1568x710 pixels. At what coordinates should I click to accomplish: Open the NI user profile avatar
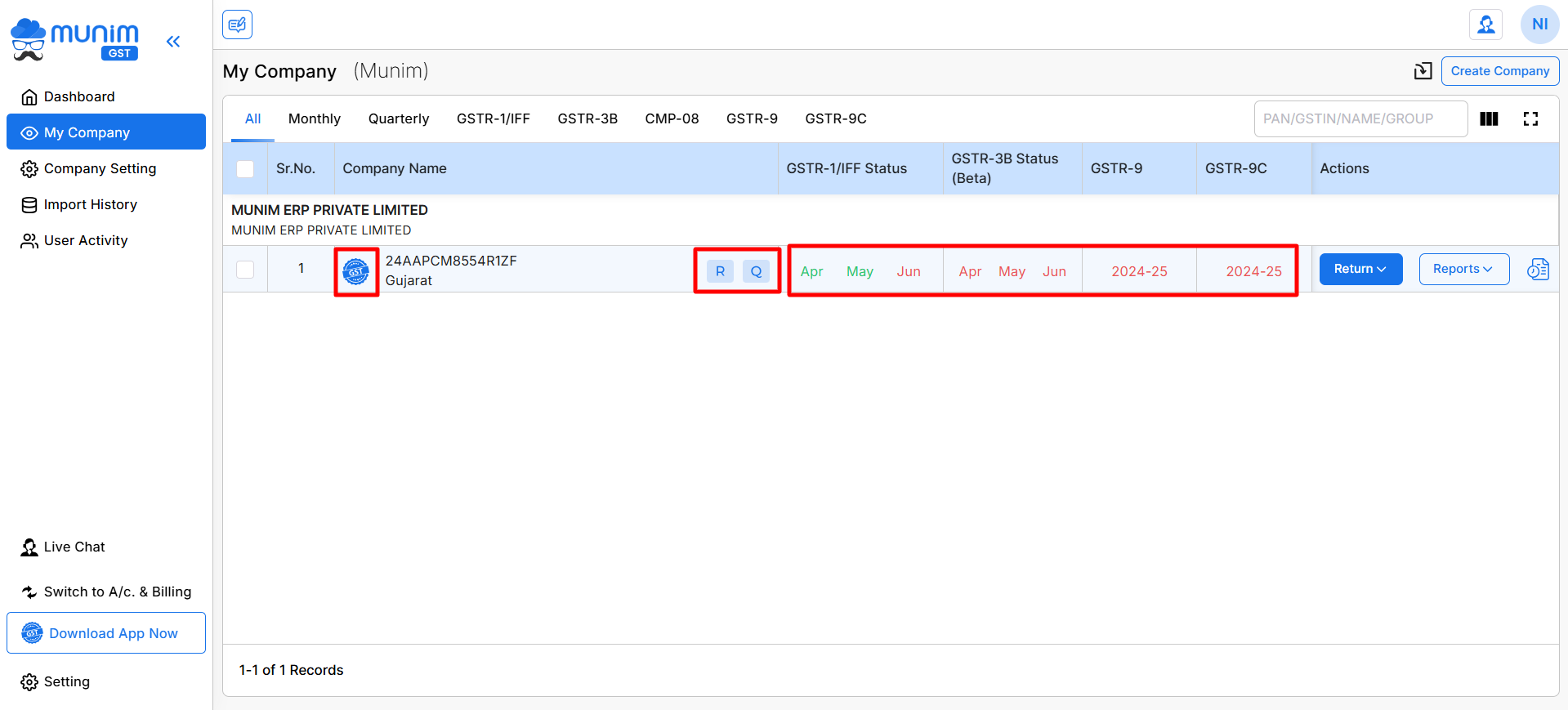(x=1539, y=25)
